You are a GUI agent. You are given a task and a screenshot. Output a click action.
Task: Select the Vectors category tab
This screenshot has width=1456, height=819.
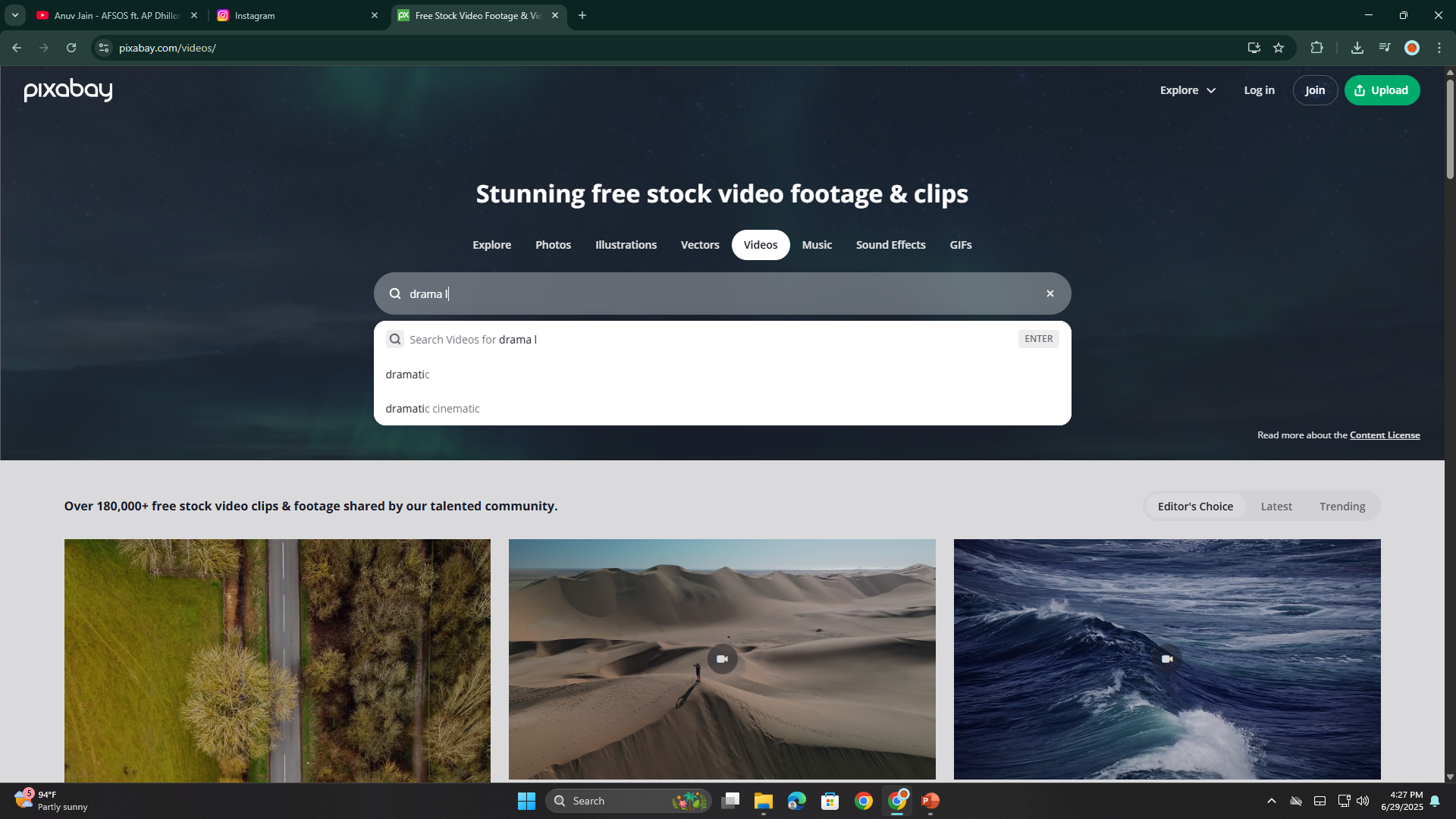pos(700,245)
